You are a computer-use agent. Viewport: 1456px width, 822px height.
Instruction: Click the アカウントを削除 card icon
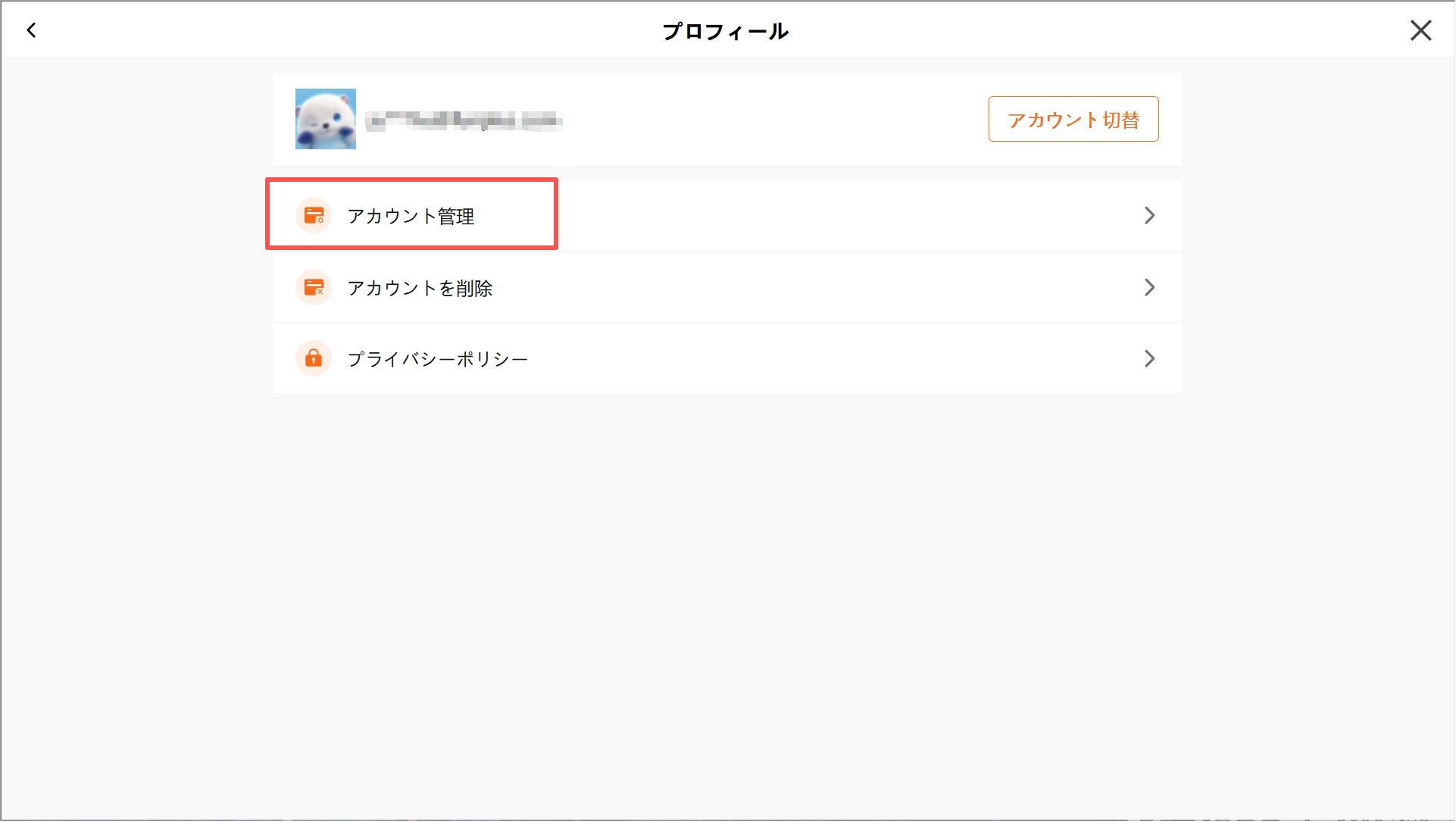pyautogui.click(x=314, y=288)
